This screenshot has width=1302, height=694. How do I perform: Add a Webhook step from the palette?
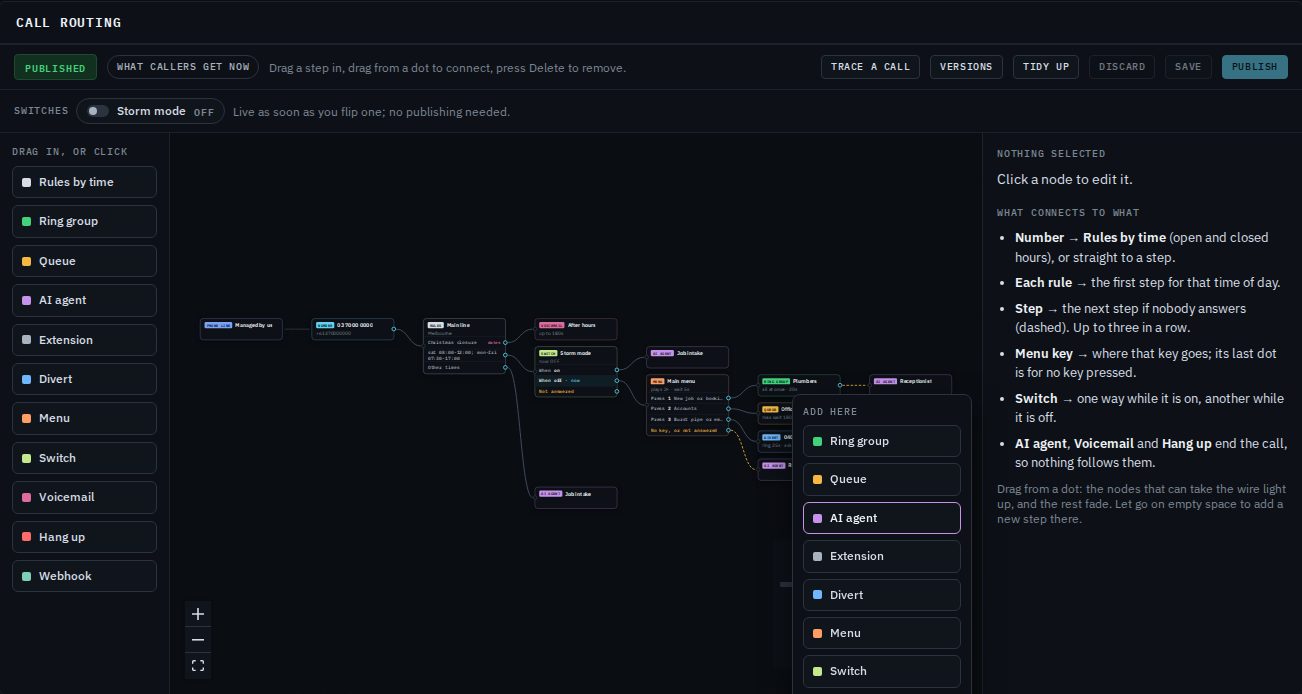[x=84, y=576]
